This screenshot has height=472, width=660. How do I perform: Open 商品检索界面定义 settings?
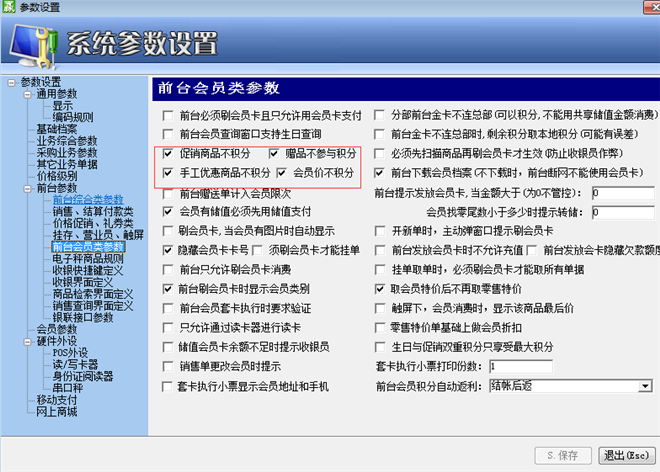click(93, 294)
